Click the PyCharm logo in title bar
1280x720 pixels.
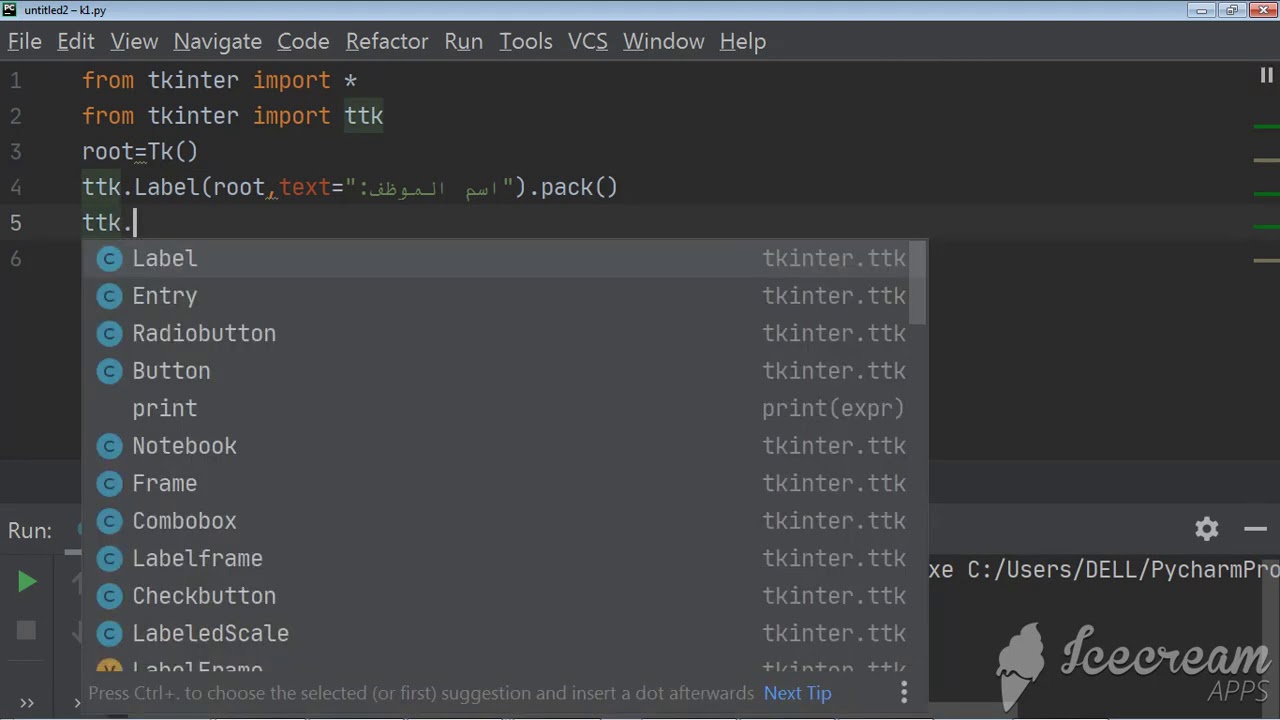[10, 10]
